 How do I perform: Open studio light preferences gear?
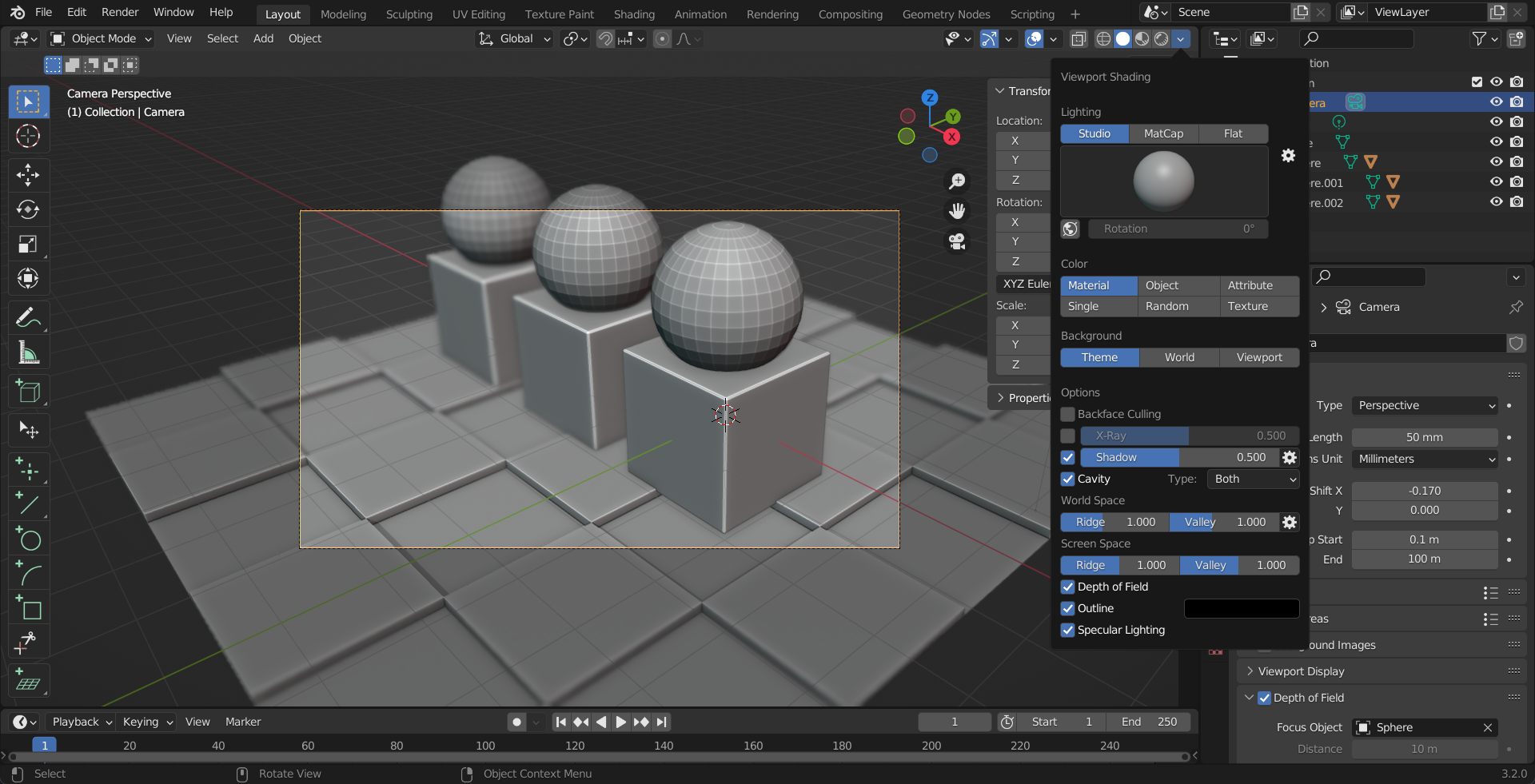click(1288, 156)
